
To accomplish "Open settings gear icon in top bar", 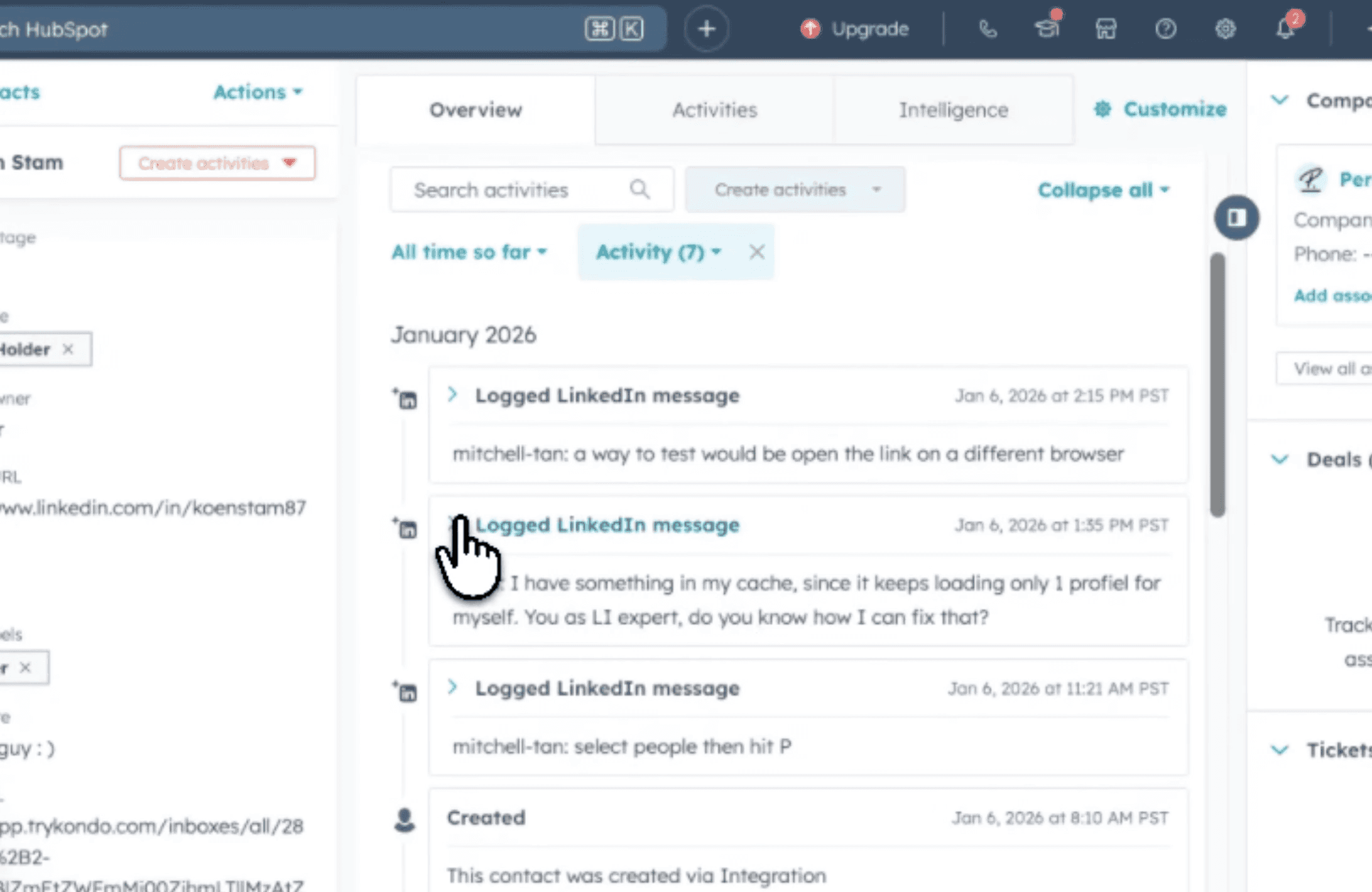I will coord(1225,29).
